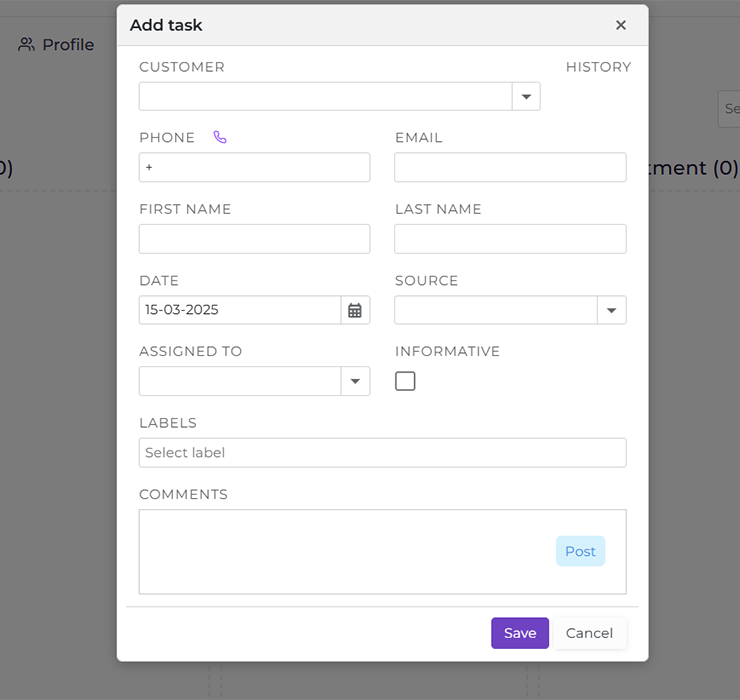Expand the Source dropdown arrow

click(612, 310)
